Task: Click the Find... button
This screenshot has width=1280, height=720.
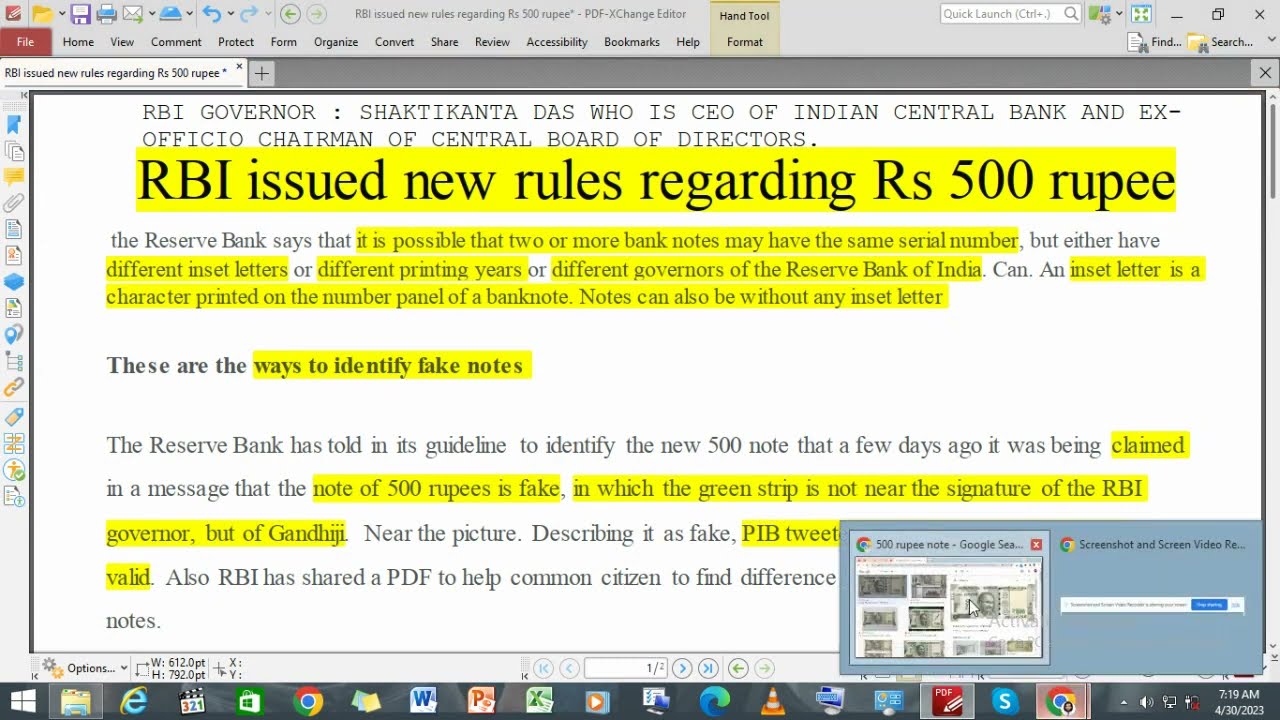Action: click(x=1156, y=42)
